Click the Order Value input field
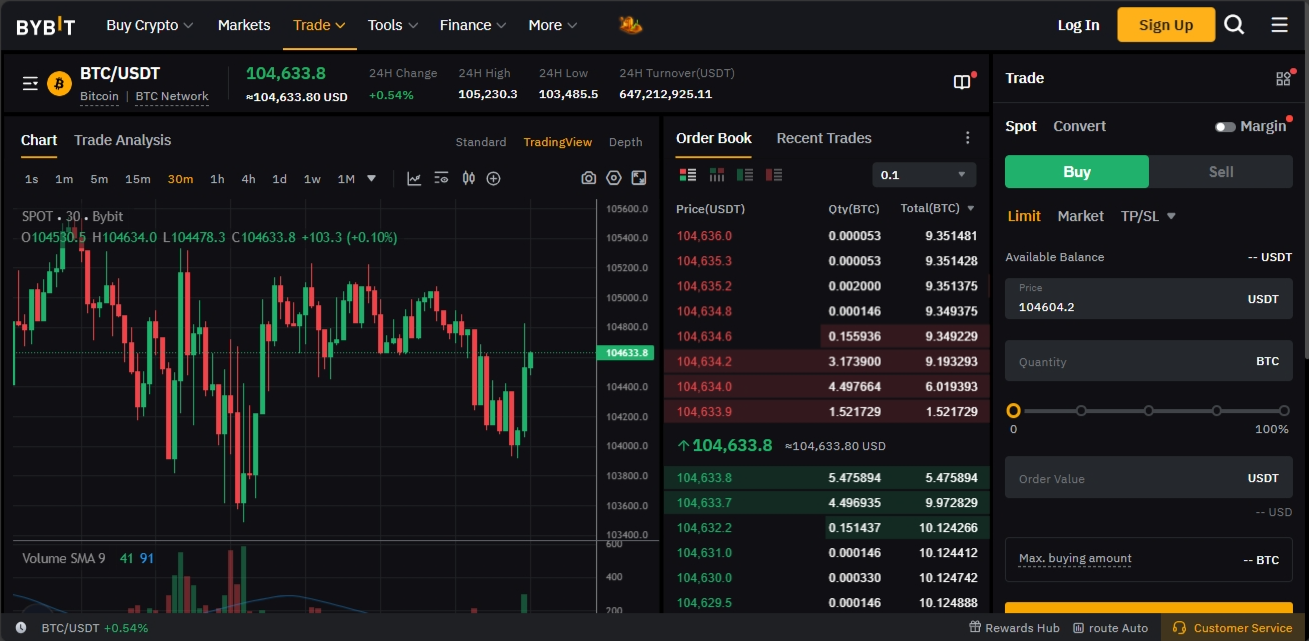The image size is (1309, 641). [1149, 478]
